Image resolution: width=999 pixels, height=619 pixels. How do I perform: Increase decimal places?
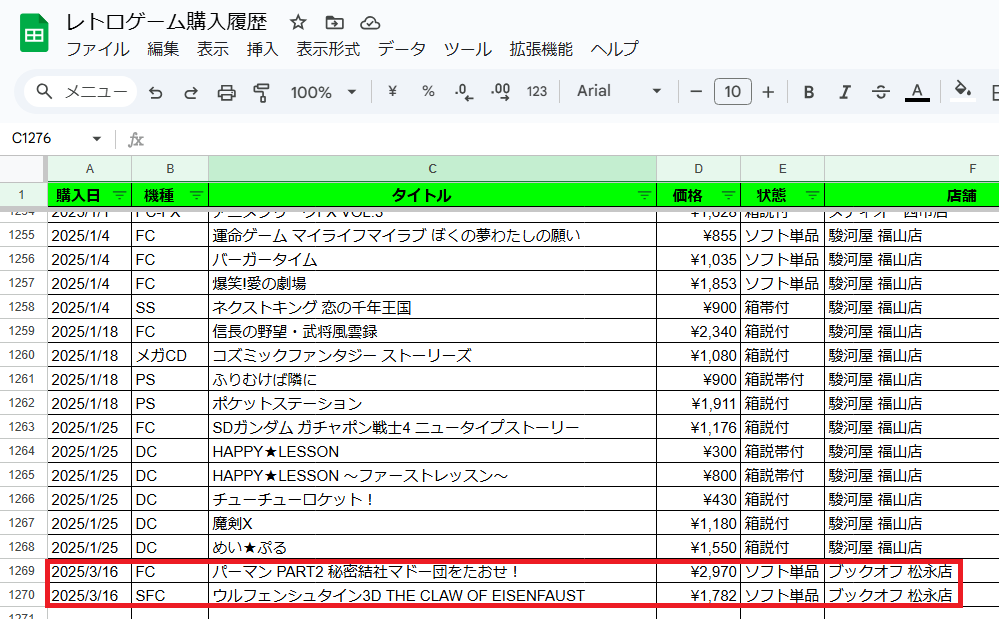pyautogui.click(x=500, y=93)
